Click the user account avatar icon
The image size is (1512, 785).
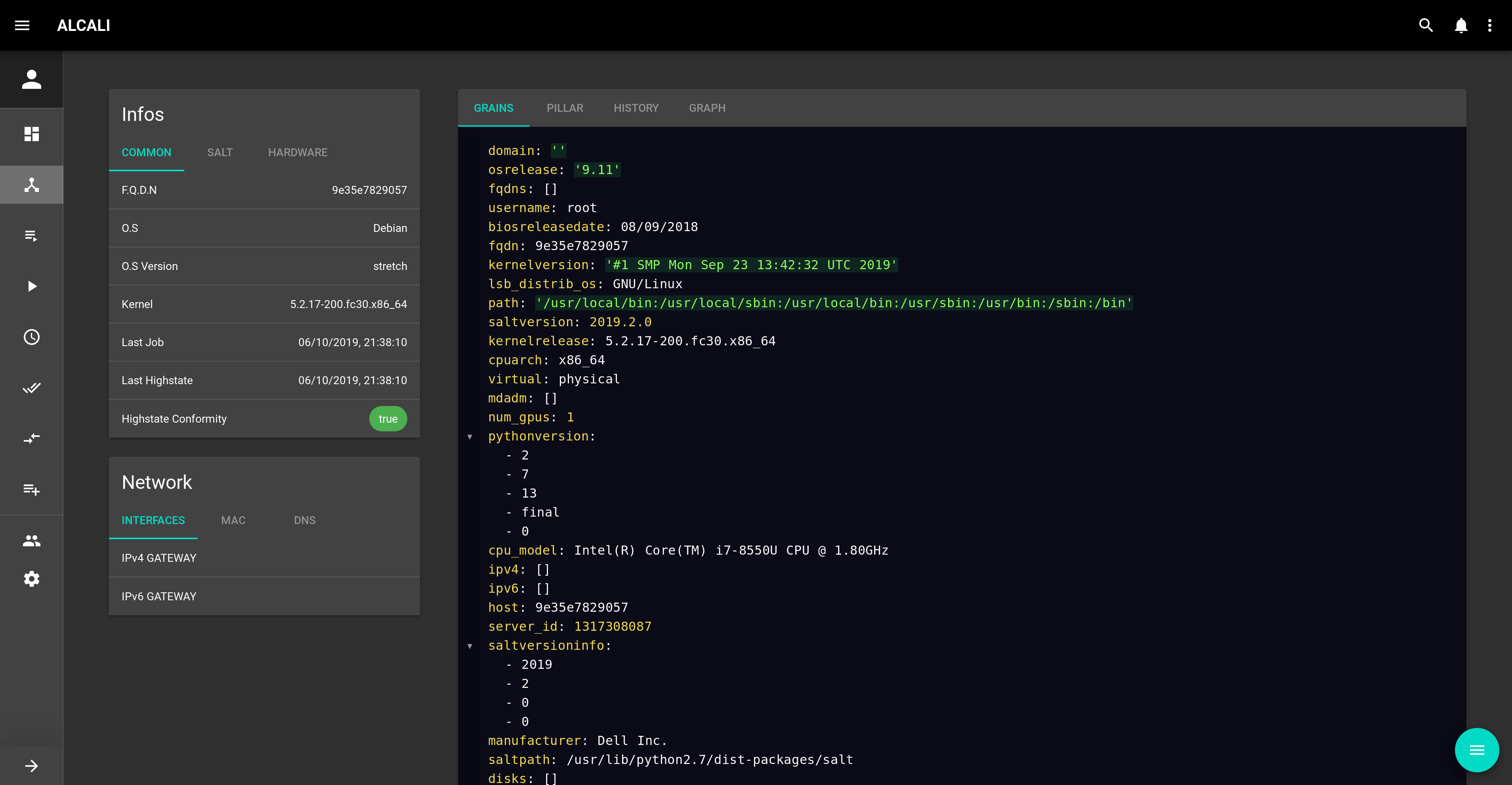(32, 79)
